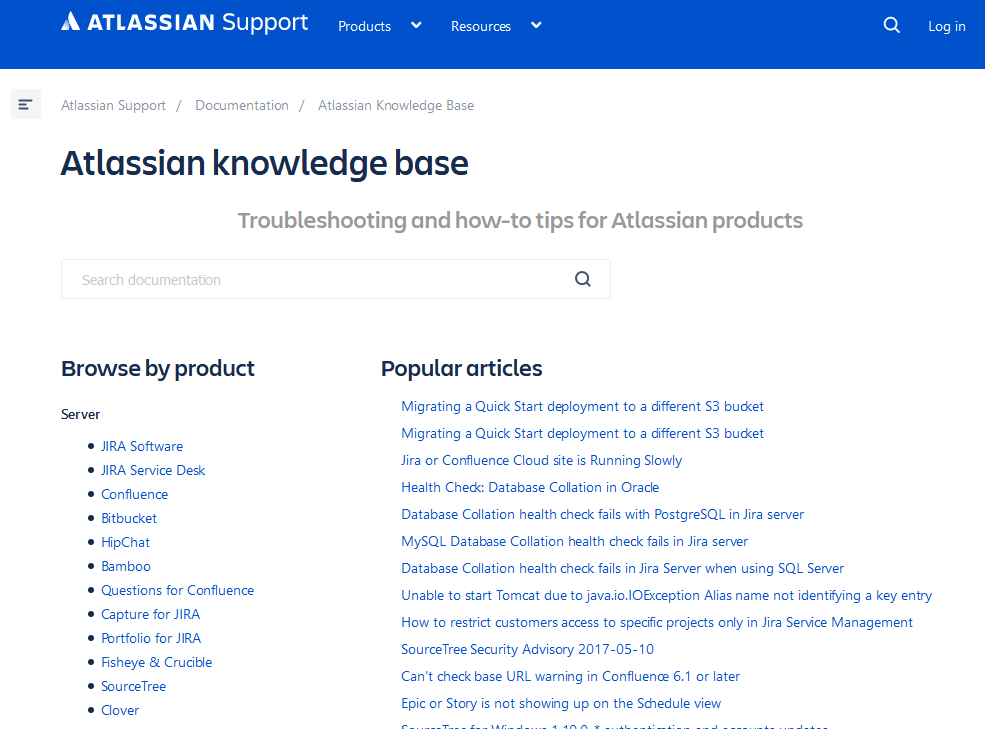Image resolution: width=985 pixels, height=729 pixels.
Task: Expand the Products dropdown
Action: tap(380, 26)
